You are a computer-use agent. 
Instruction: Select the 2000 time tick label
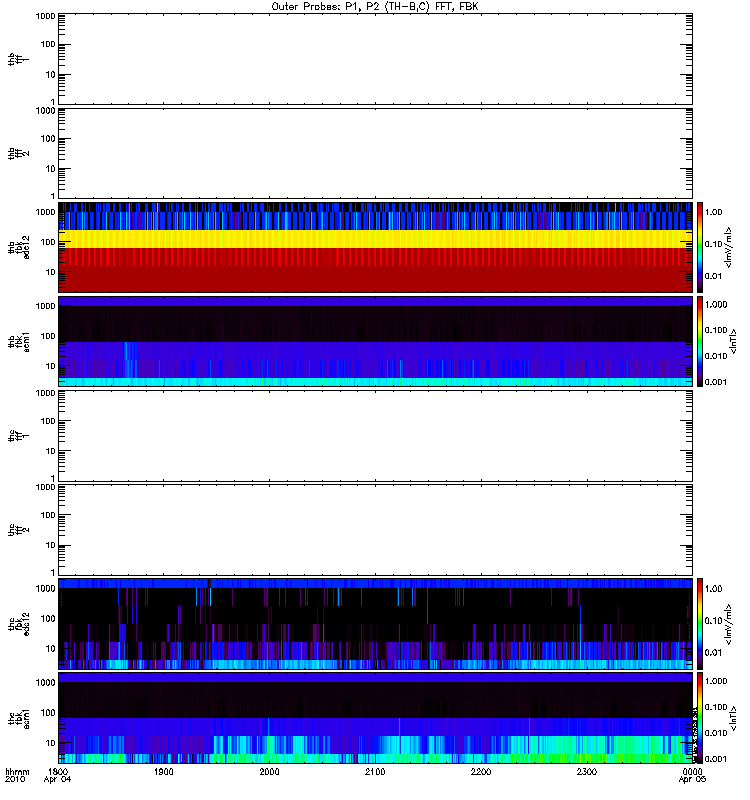269,771
